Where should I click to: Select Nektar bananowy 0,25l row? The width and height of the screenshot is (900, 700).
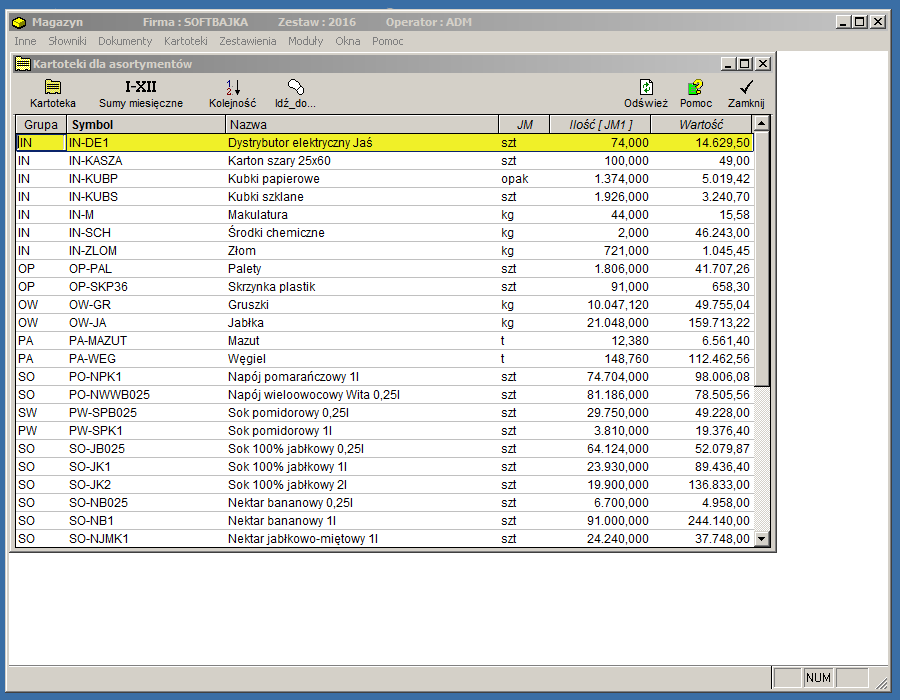point(385,503)
